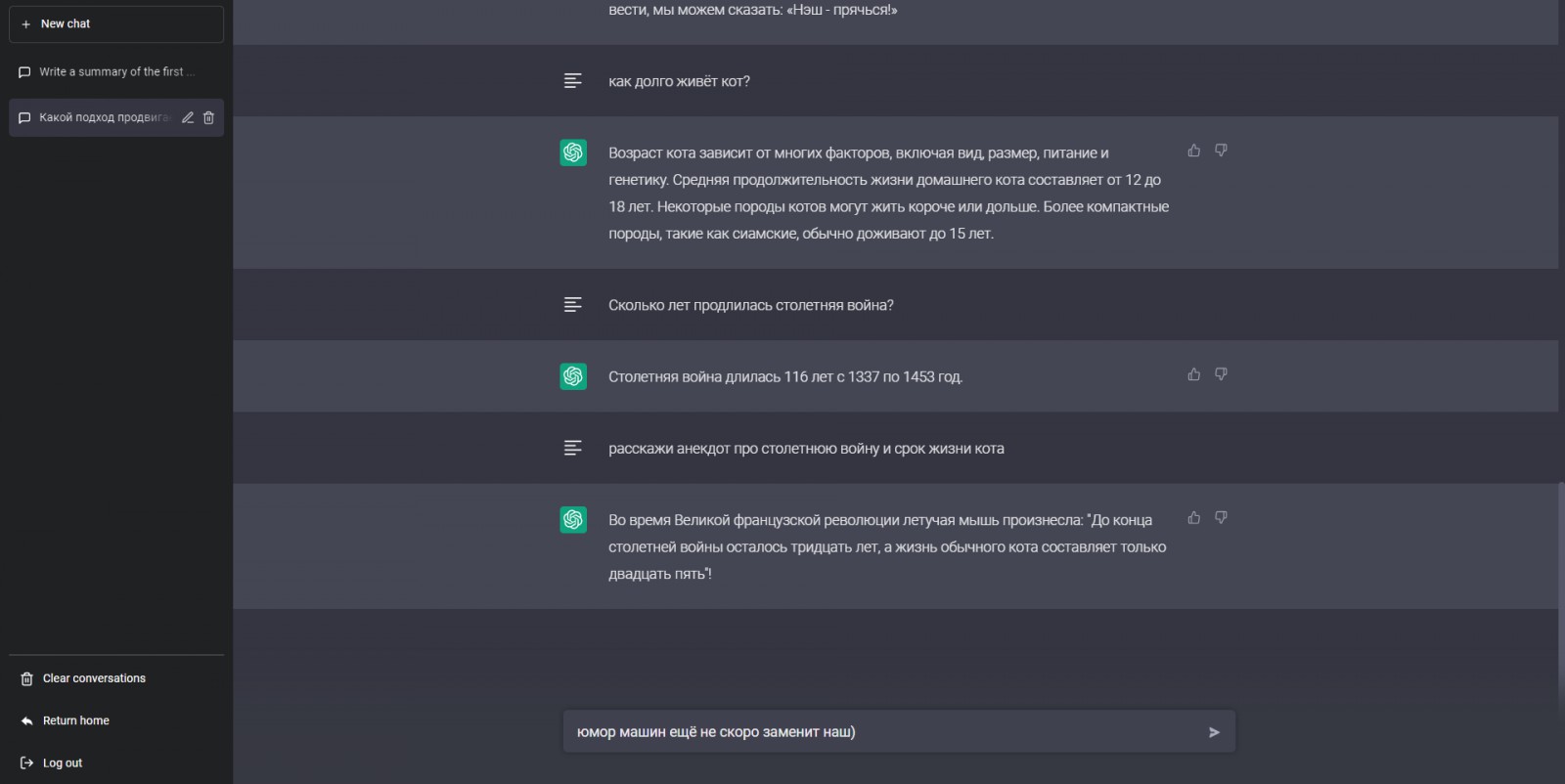Image resolution: width=1565 pixels, height=784 pixels.
Task: Thumbs down the cat lifespan answer
Action: [x=1221, y=151]
